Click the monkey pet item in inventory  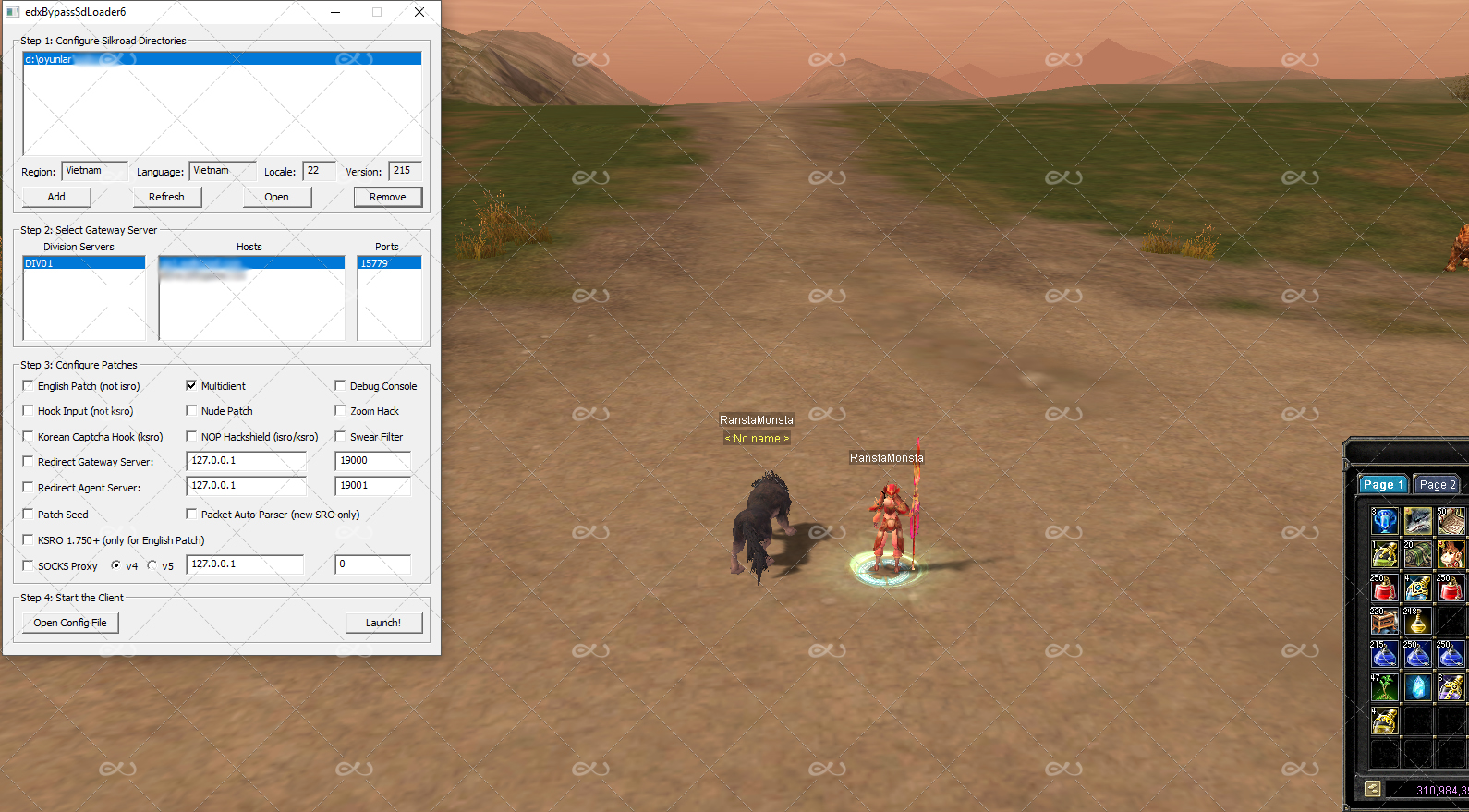tap(1451, 554)
